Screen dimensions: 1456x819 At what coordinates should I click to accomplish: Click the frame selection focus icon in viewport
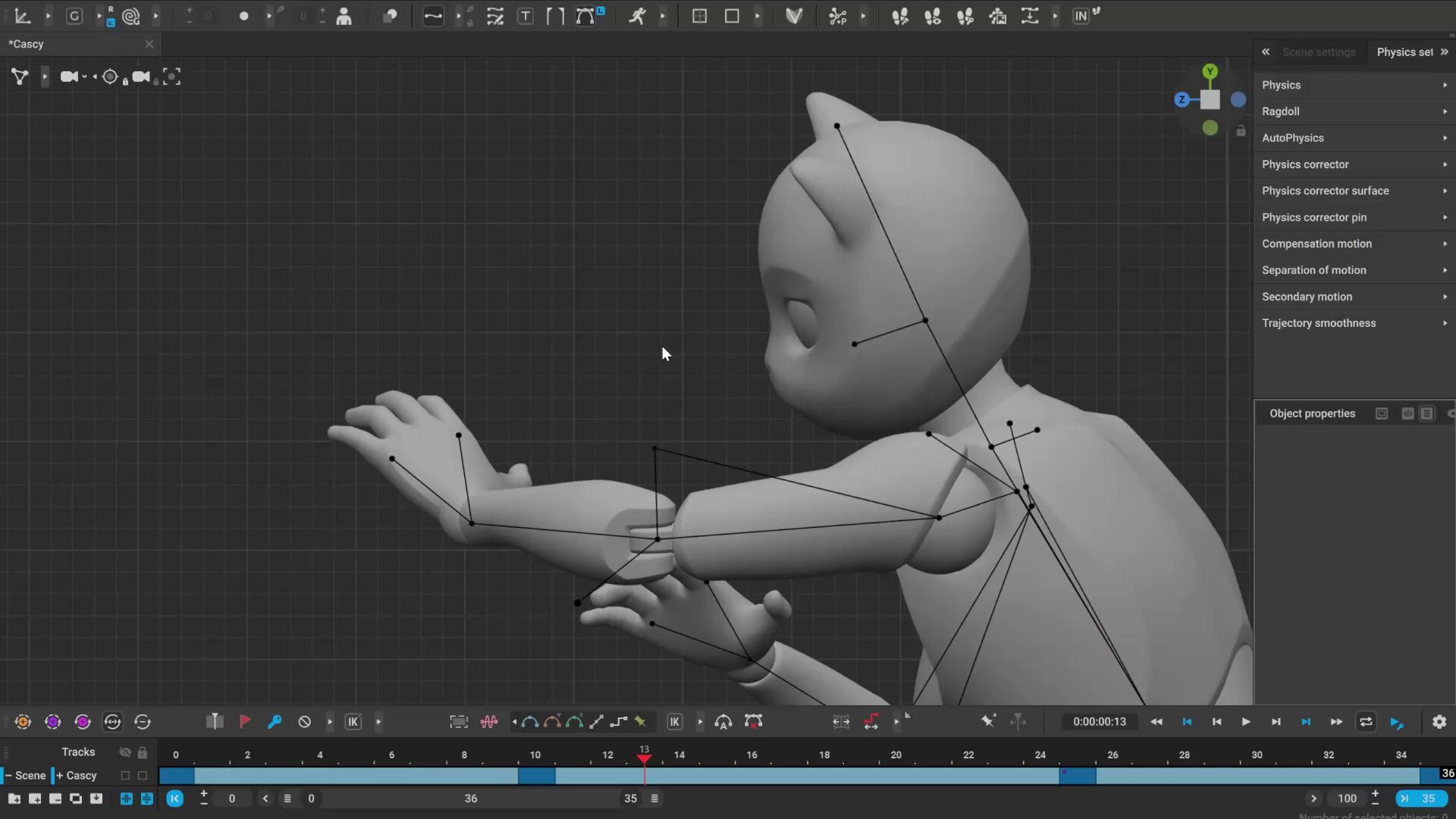[171, 77]
